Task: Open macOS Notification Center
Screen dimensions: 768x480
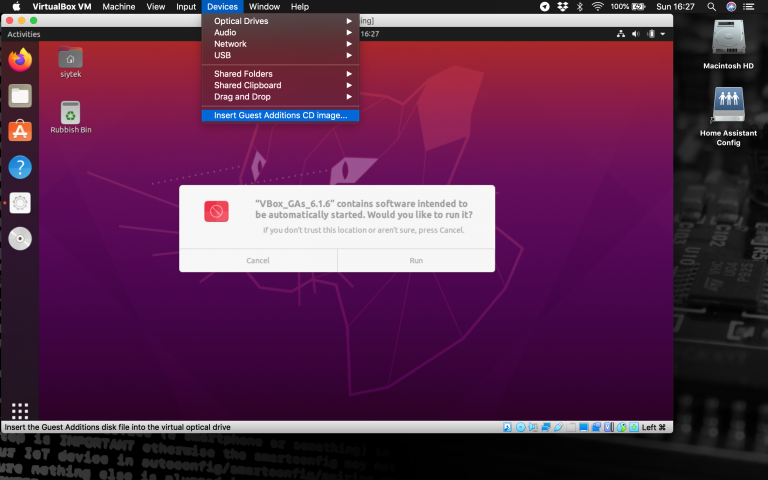Action: point(748,6)
